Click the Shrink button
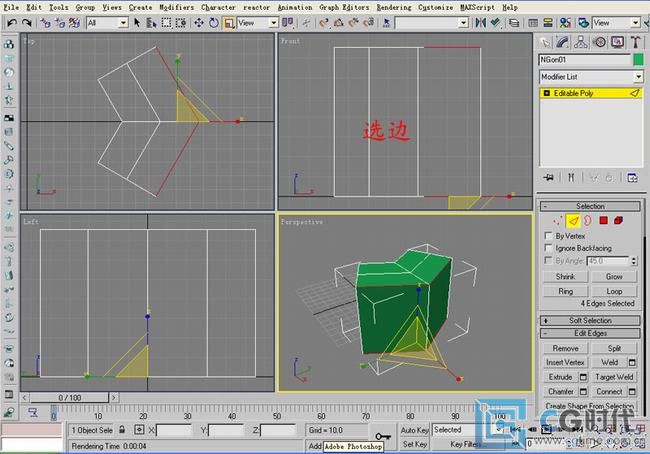Image resolution: width=650 pixels, height=454 pixels. click(565, 277)
